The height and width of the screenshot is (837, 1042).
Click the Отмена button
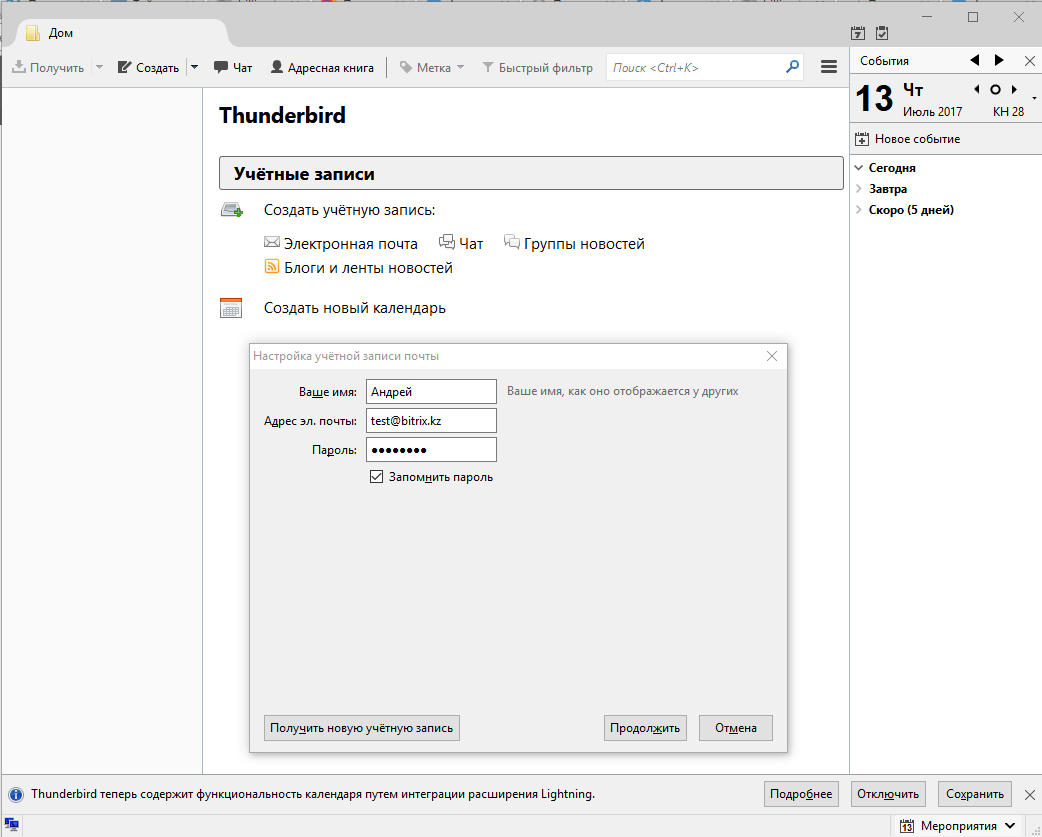point(736,728)
